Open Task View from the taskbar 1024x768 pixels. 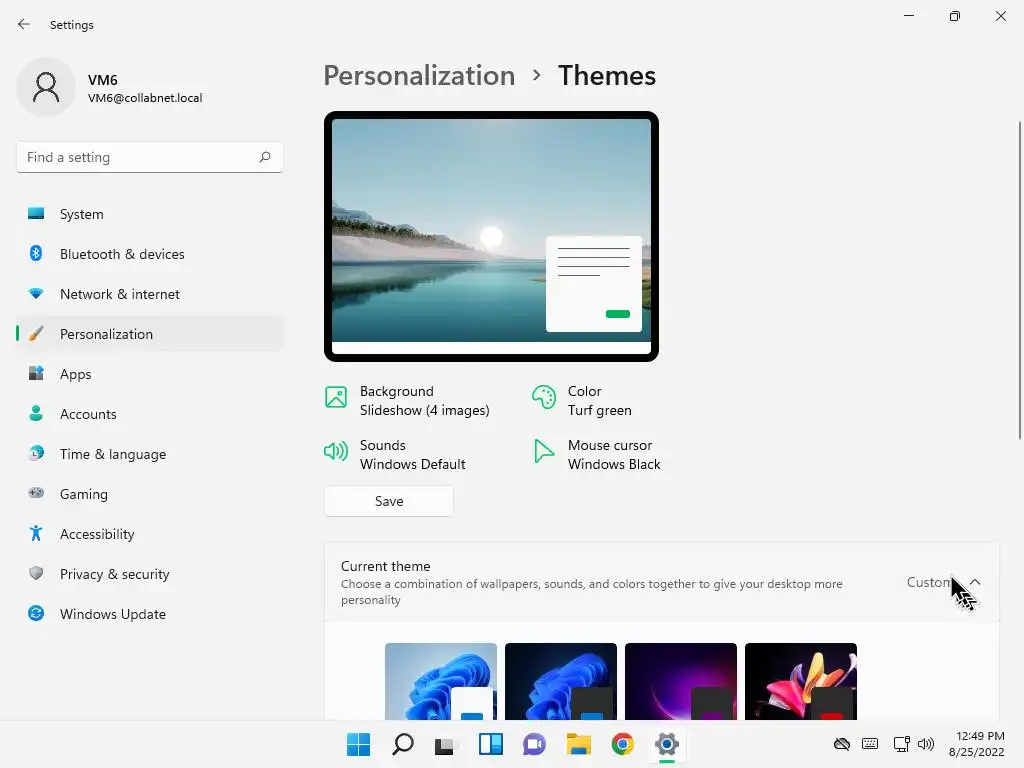point(447,744)
